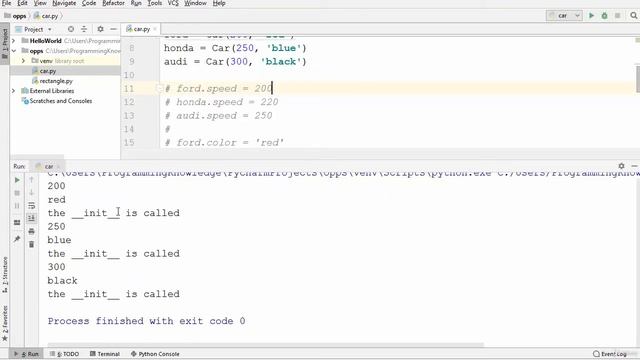Screen dimensions: 640x360
Task: Start debugging with the bug icon
Action: (x=604, y=16)
